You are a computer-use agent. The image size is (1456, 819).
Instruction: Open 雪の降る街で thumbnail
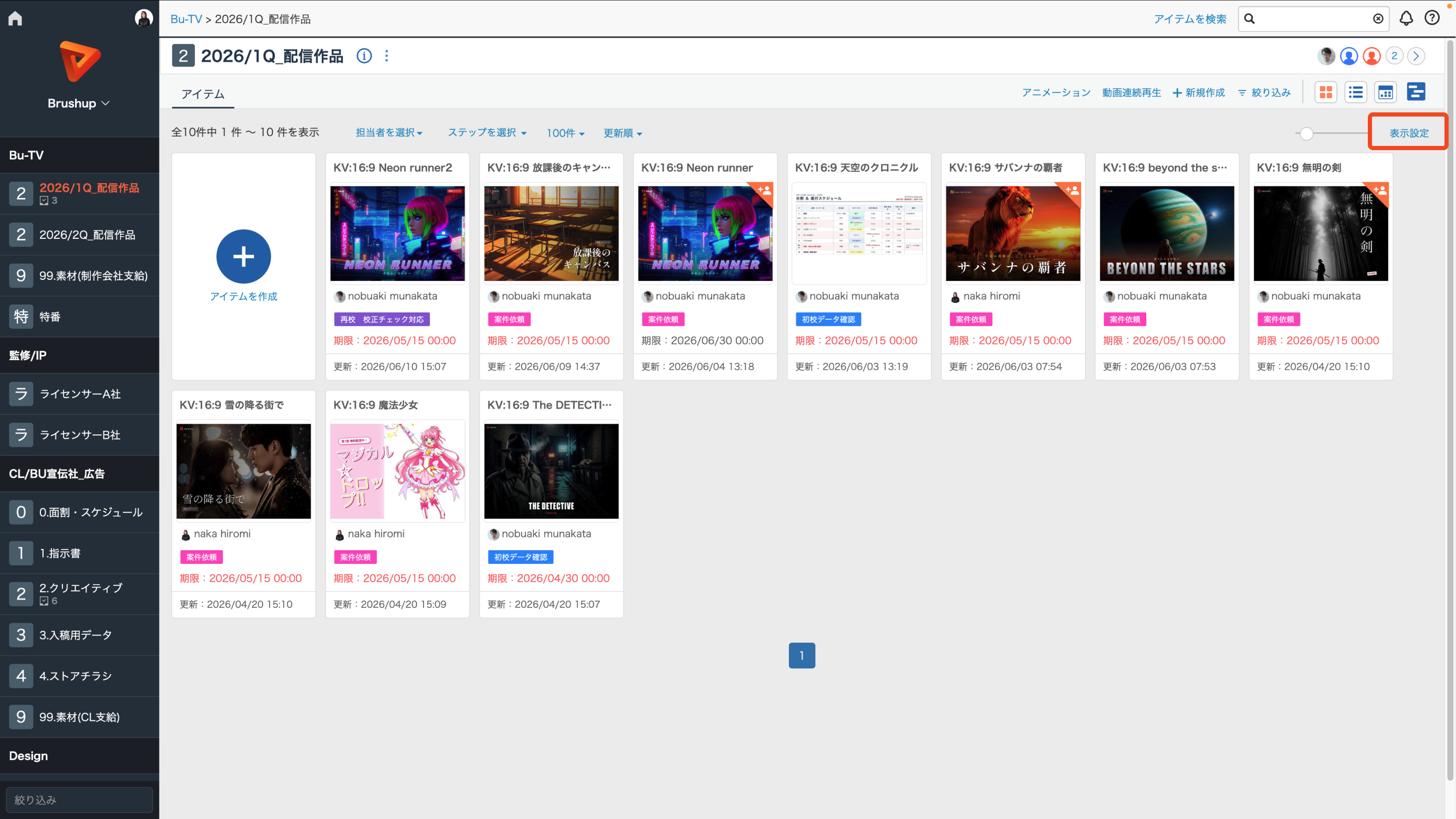pyautogui.click(x=244, y=471)
